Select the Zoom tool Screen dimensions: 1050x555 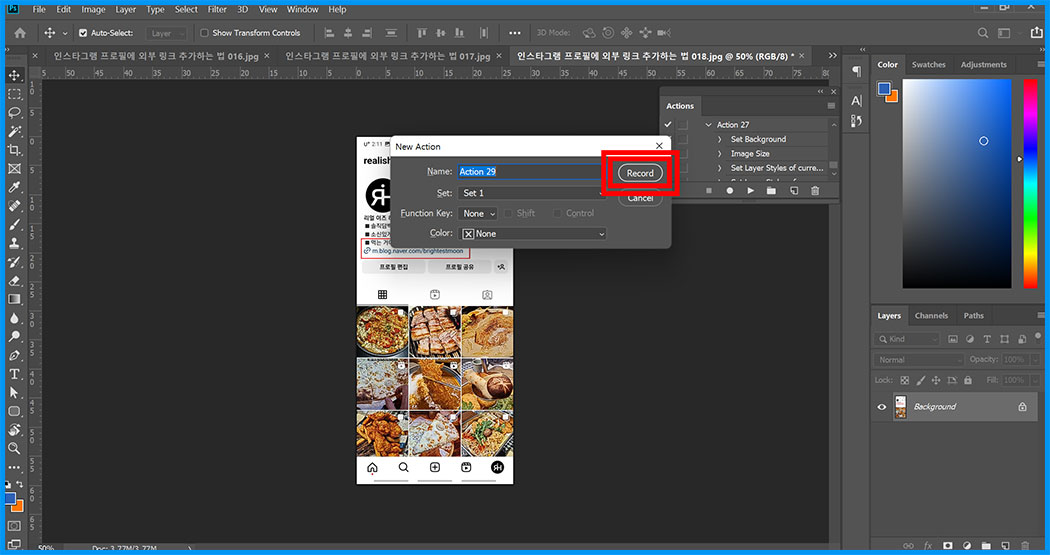click(14, 448)
